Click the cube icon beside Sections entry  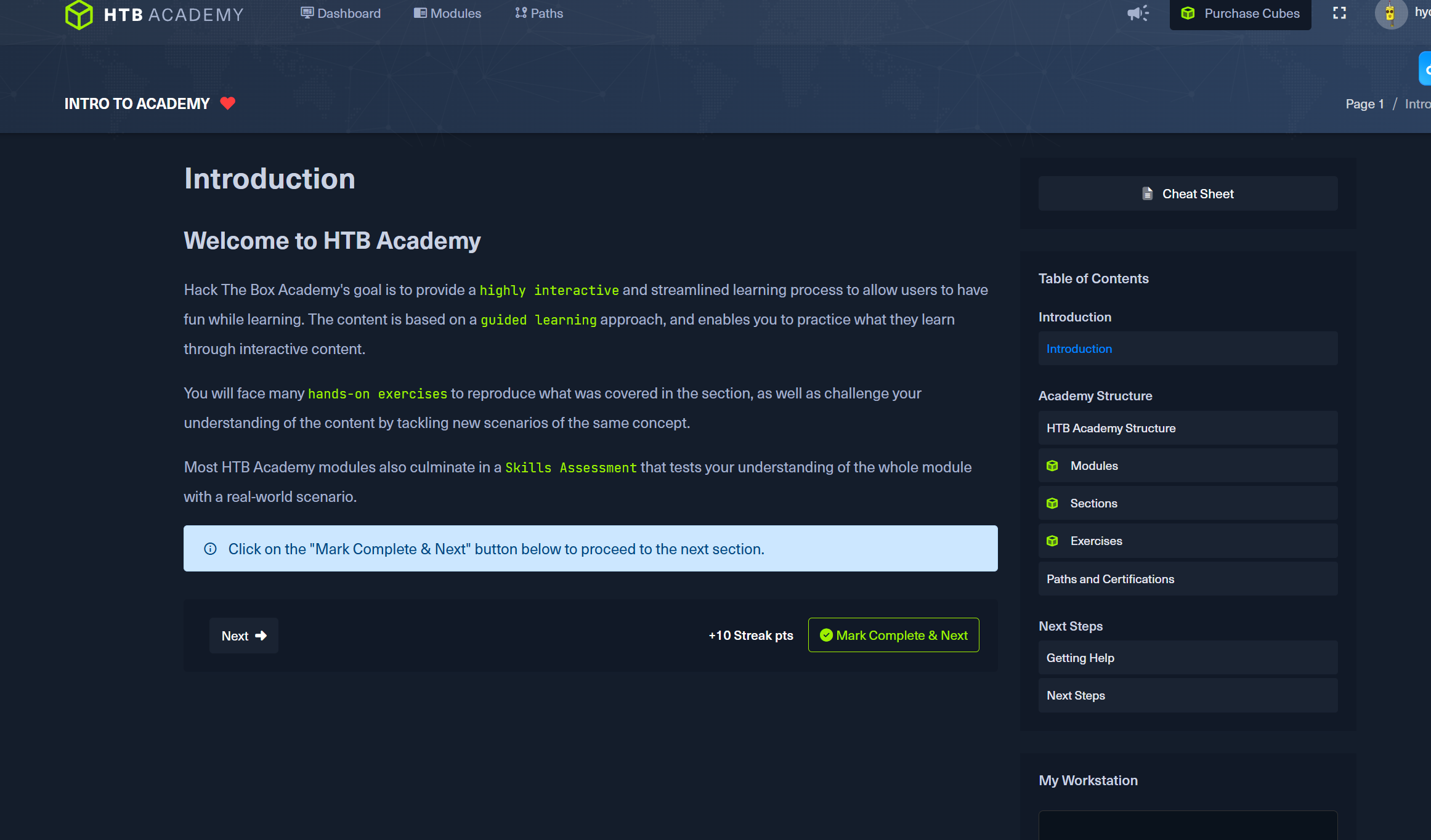point(1052,503)
